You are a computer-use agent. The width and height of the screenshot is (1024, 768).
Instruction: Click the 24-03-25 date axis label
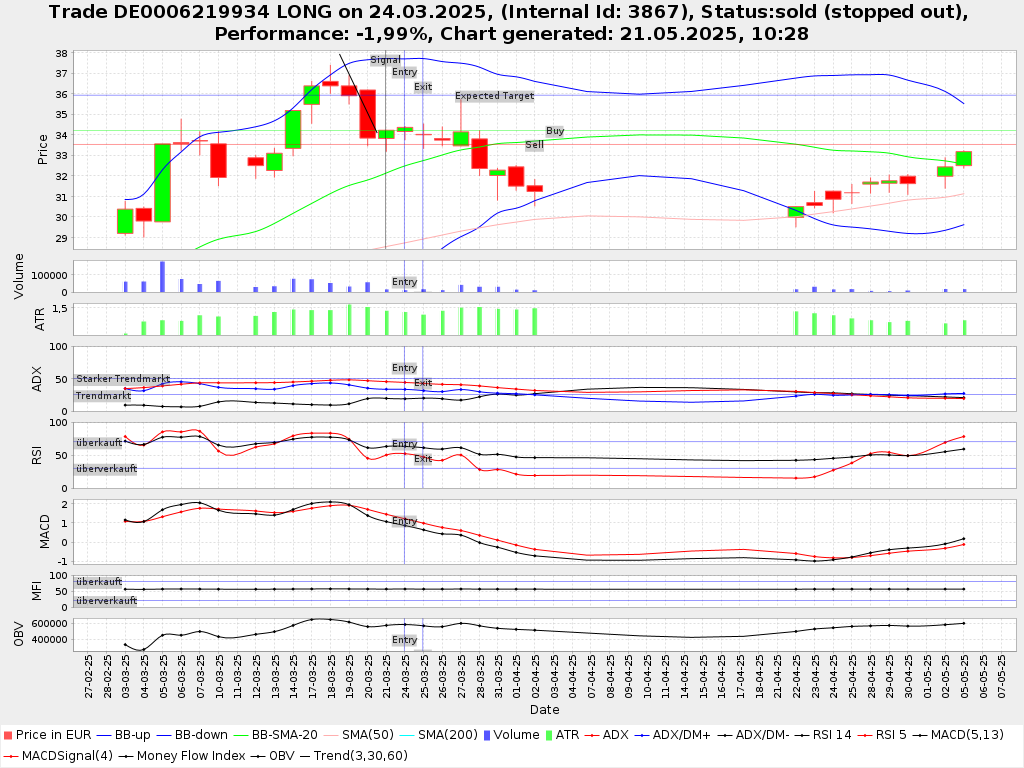[405, 678]
